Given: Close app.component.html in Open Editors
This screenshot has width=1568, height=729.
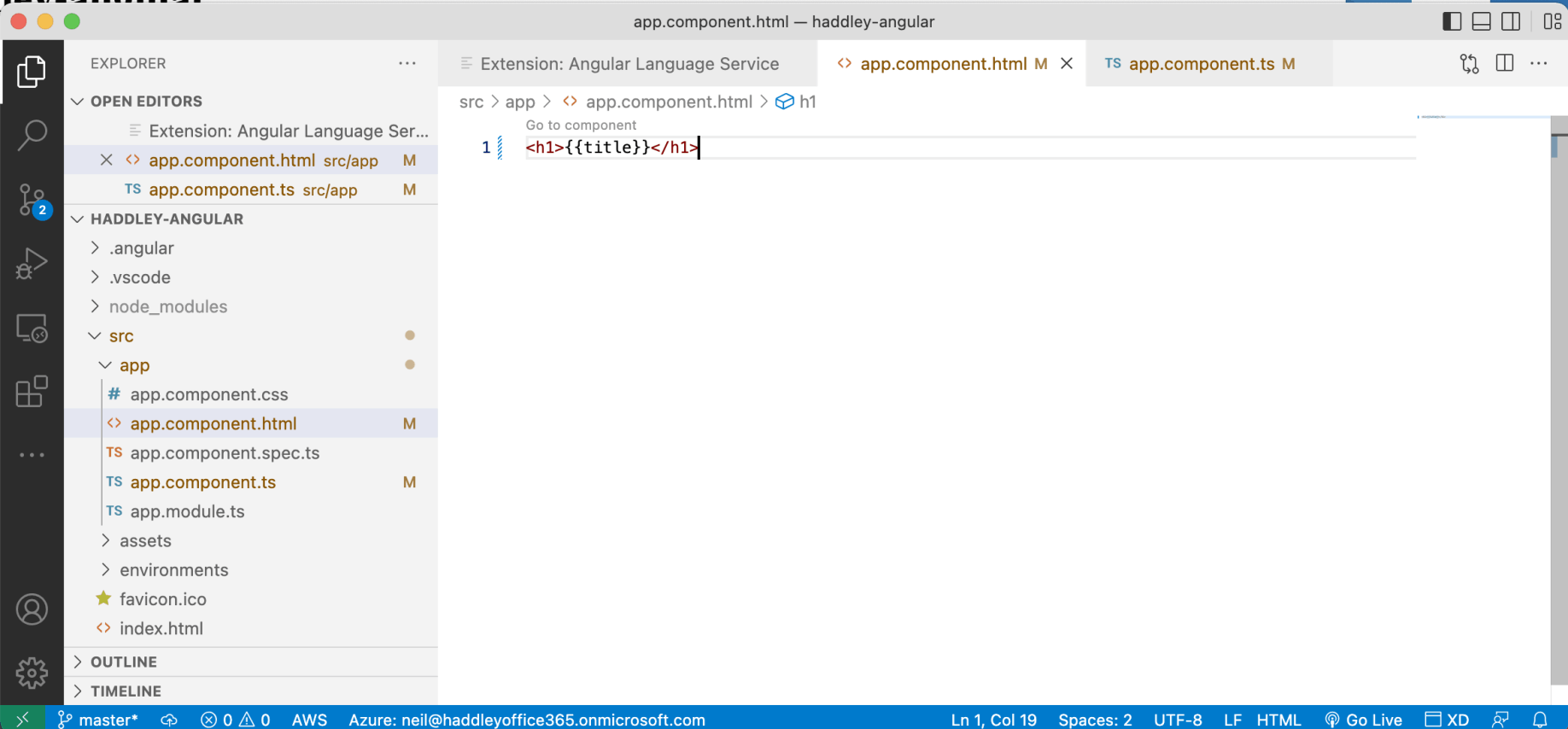Looking at the screenshot, I should (107, 160).
